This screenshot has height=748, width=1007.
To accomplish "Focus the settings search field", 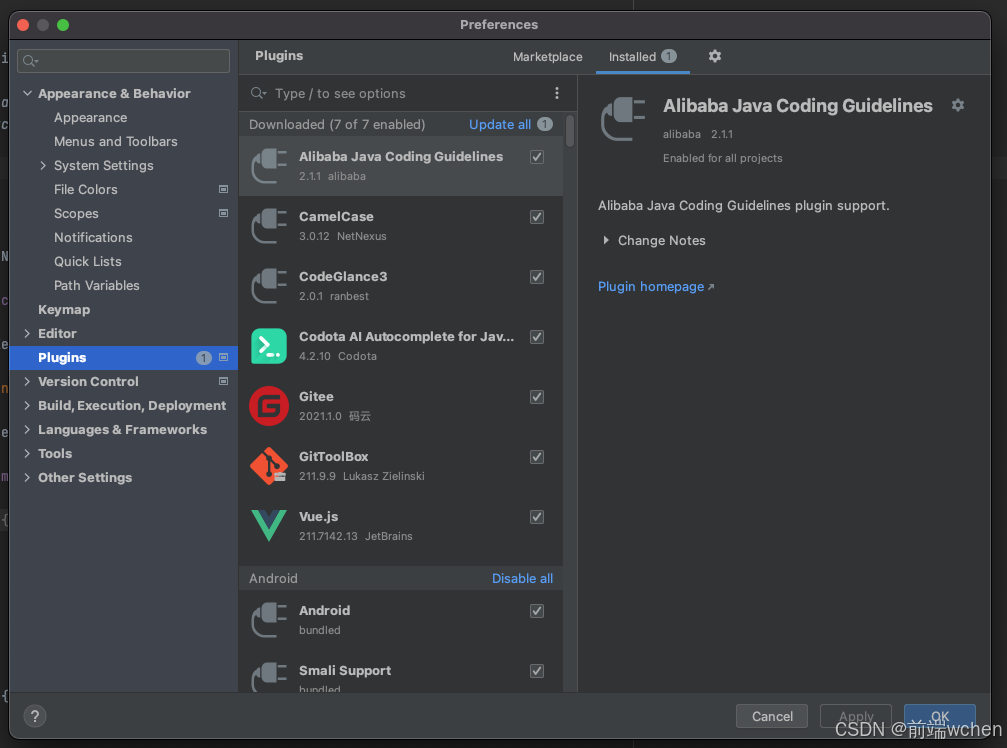I will pyautogui.click(x=123, y=61).
